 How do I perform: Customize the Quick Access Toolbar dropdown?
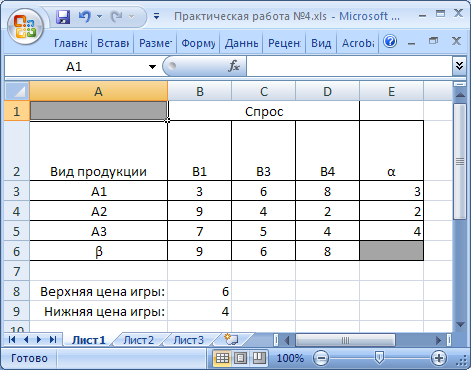pos(156,16)
